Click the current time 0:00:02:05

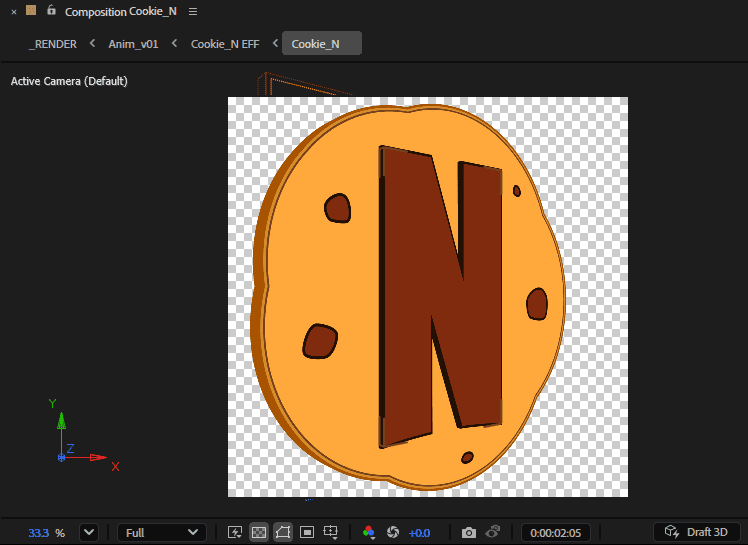tap(557, 532)
